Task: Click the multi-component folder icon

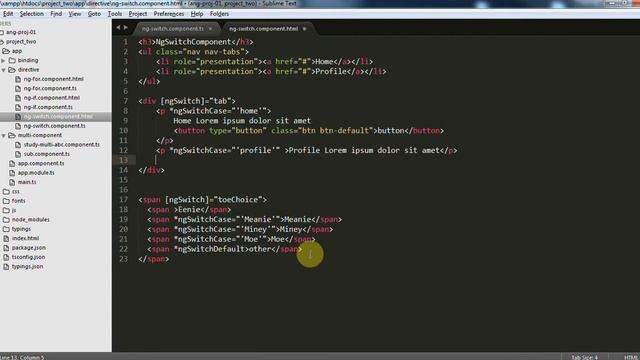Action: tap(12, 135)
